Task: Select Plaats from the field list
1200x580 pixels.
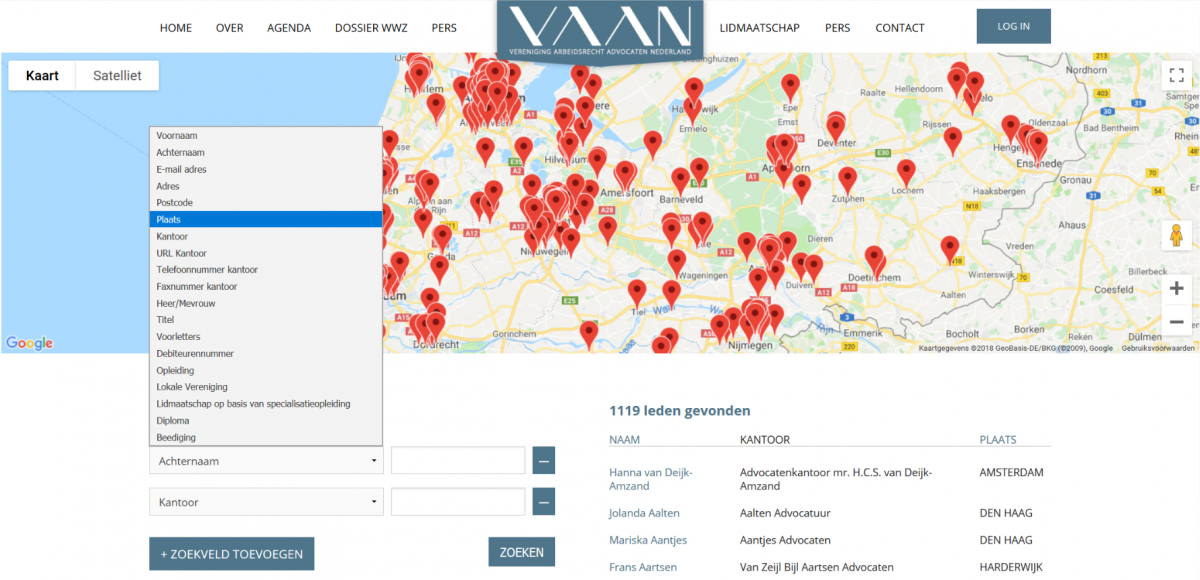Action: tap(265, 219)
